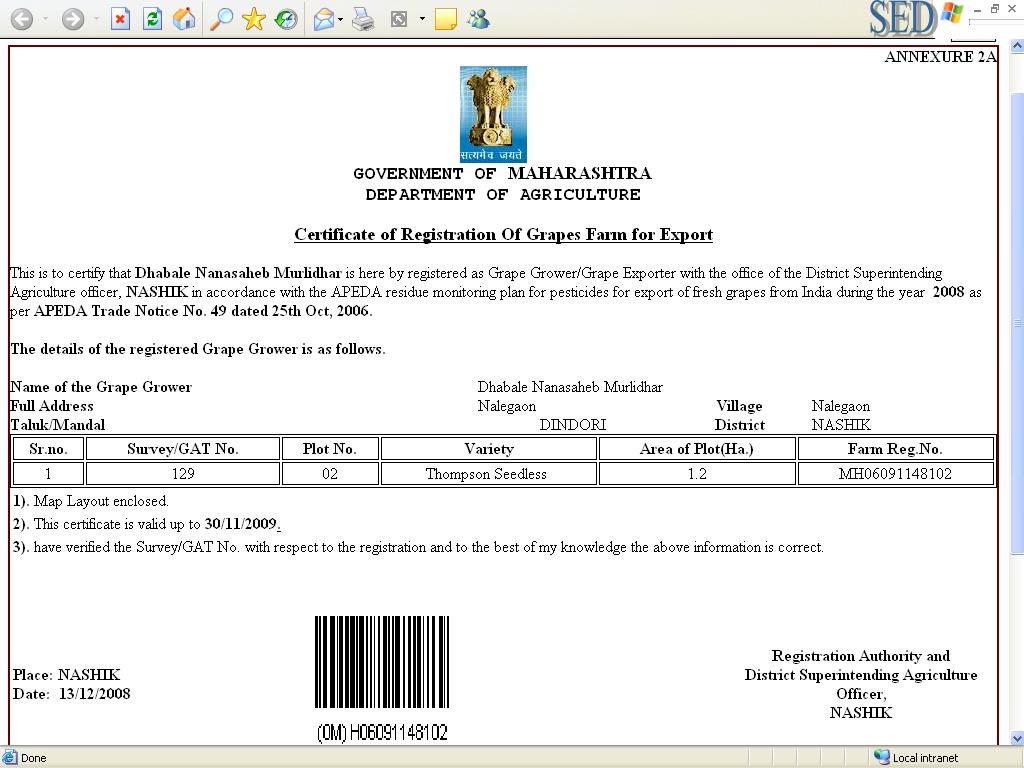This screenshot has height=768, width=1024.
Task: Click the gray Edit toolbar icon
Action: pyautogui.click(x=398, y=19)
